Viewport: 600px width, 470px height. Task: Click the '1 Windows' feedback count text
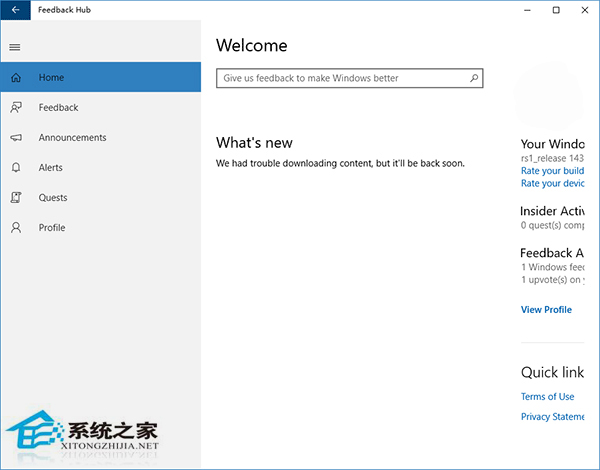[553, 267]
